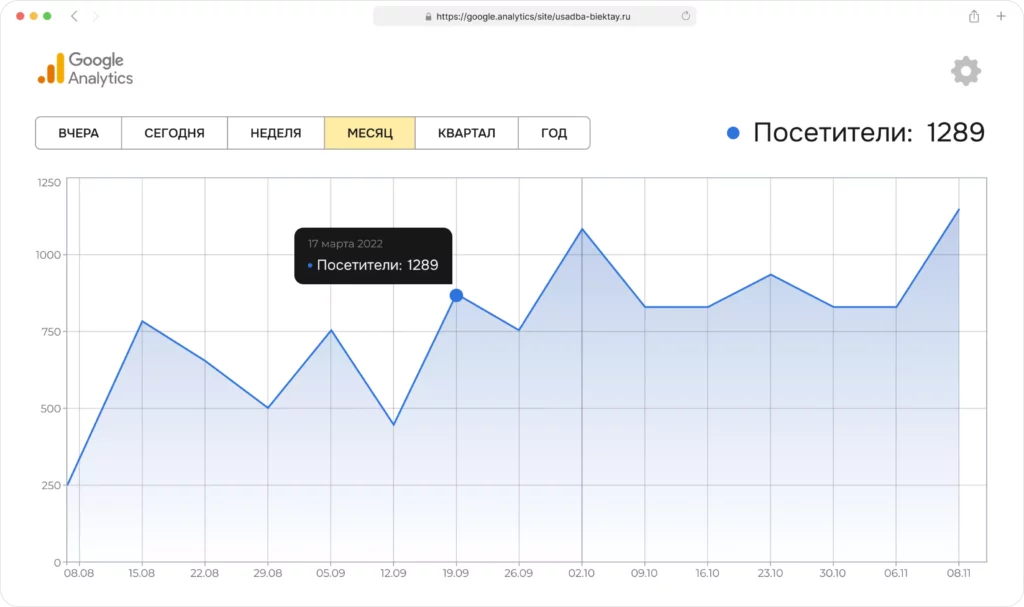Click the highlighted 19.09 data point

tap(456, 295)
